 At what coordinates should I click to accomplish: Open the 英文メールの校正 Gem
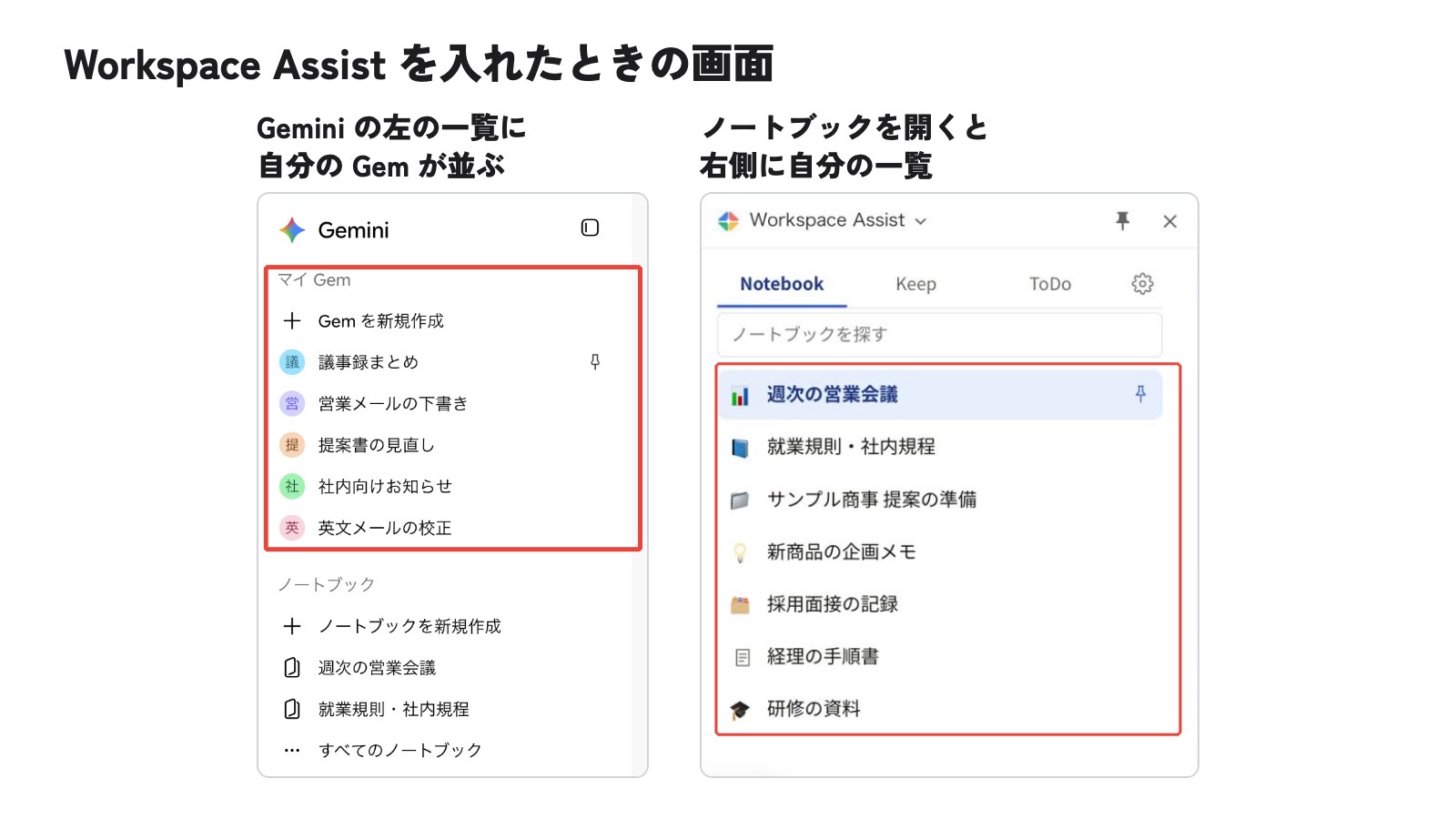pos(385,528)
